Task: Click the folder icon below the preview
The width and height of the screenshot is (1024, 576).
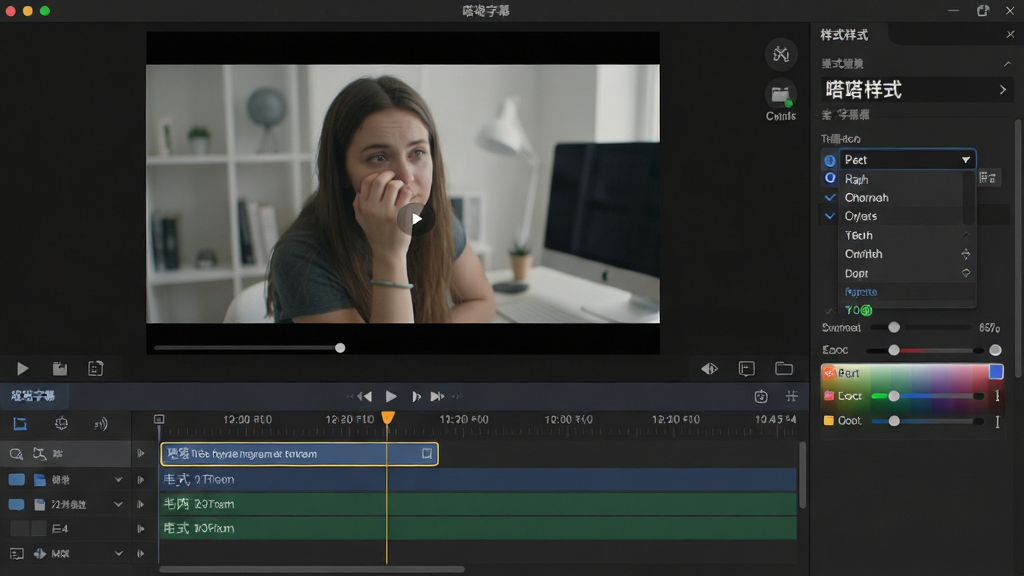Action: click(x=784, y=368)
